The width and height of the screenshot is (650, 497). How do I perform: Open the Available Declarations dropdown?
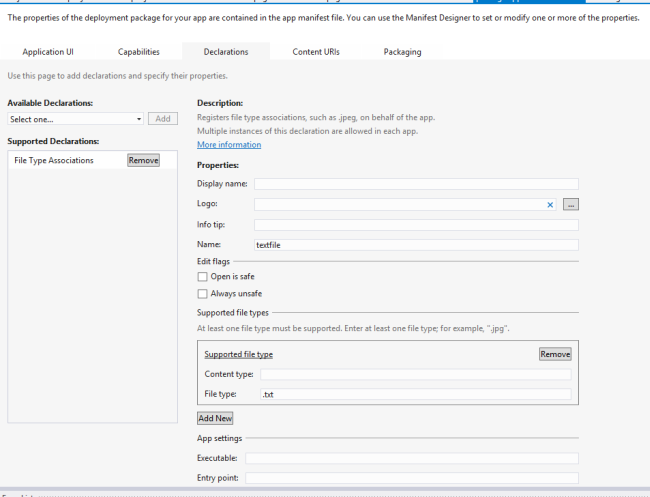click(x=75, y=119)
